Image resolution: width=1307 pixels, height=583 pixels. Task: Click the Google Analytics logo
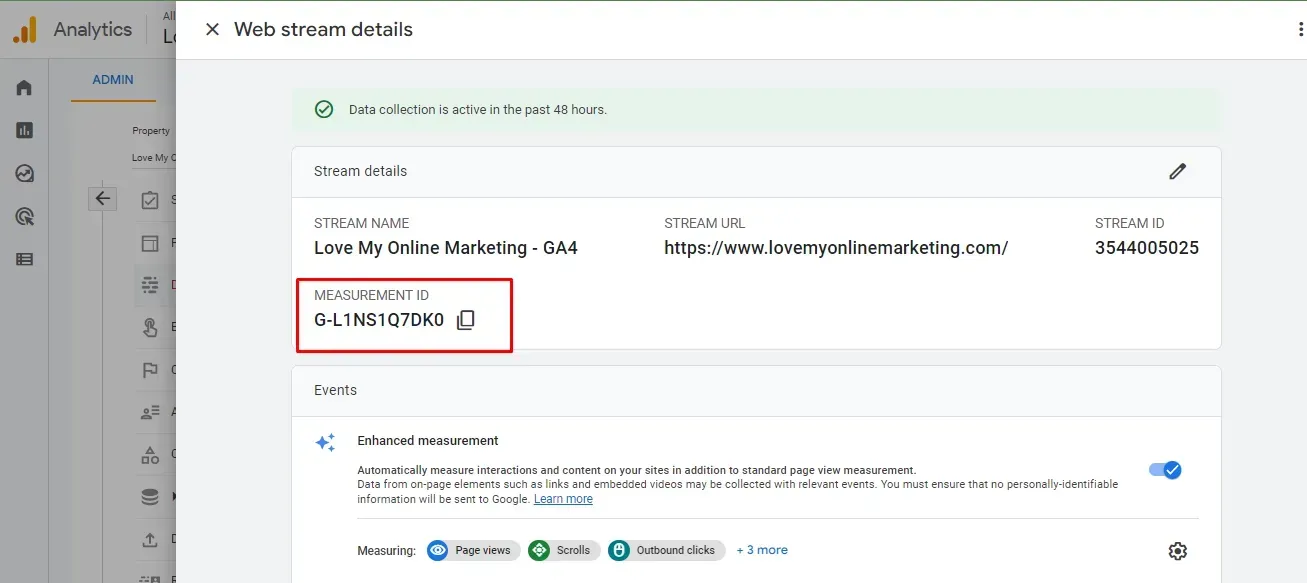[x=25, y=30]
